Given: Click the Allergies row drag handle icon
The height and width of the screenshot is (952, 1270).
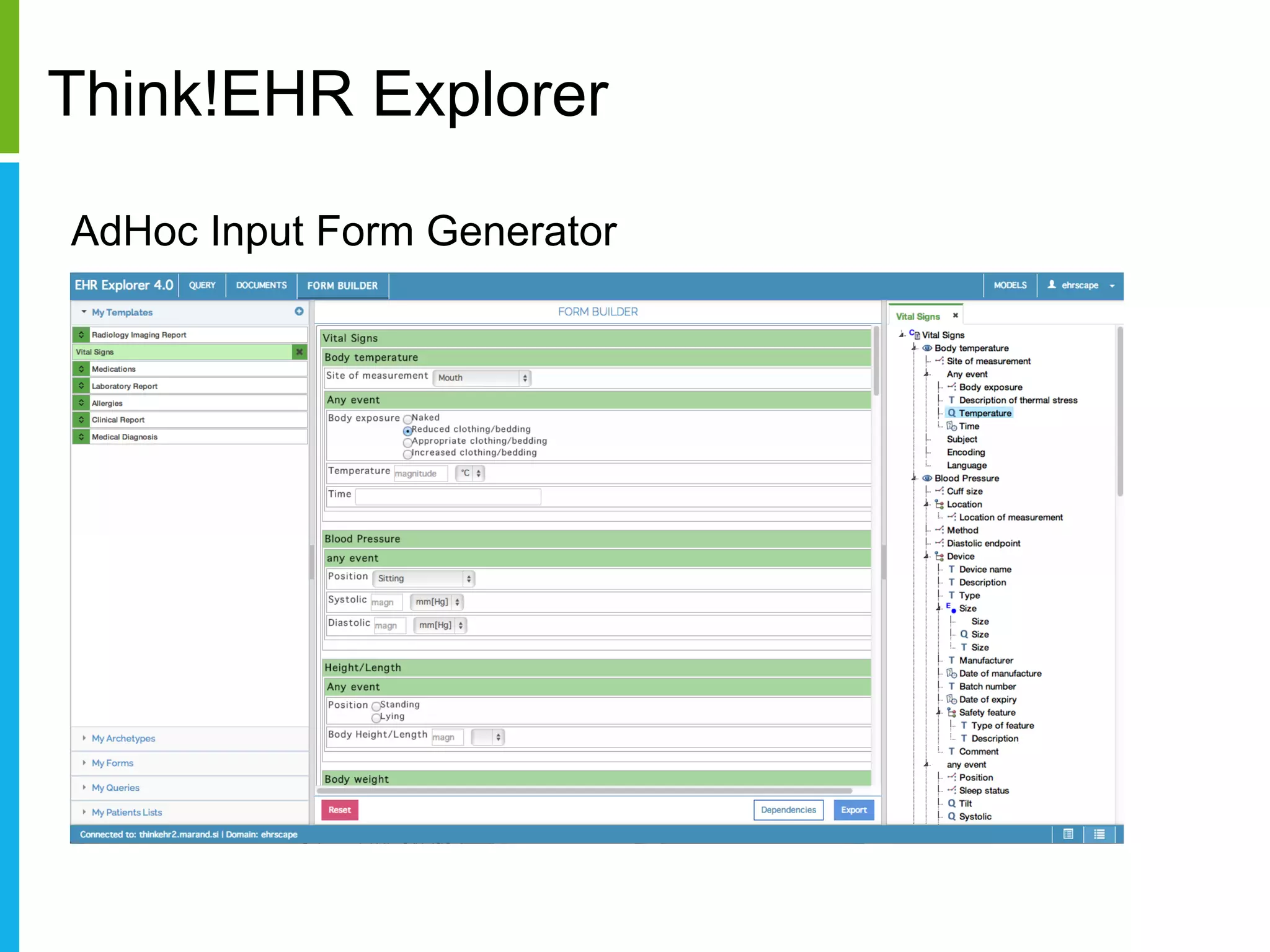Looking at the screenshot, I should click(81, 403).
